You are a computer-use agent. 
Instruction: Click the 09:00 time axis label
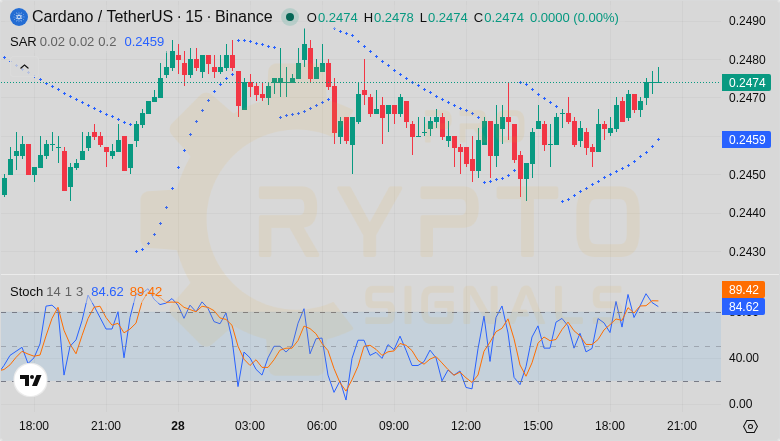point(393,426)
